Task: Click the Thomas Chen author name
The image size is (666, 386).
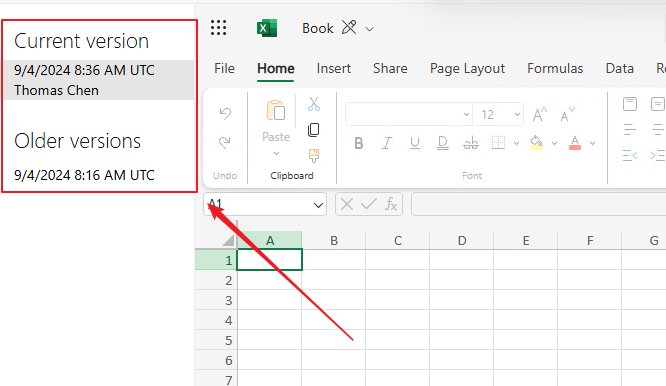Action: [56, 90]
